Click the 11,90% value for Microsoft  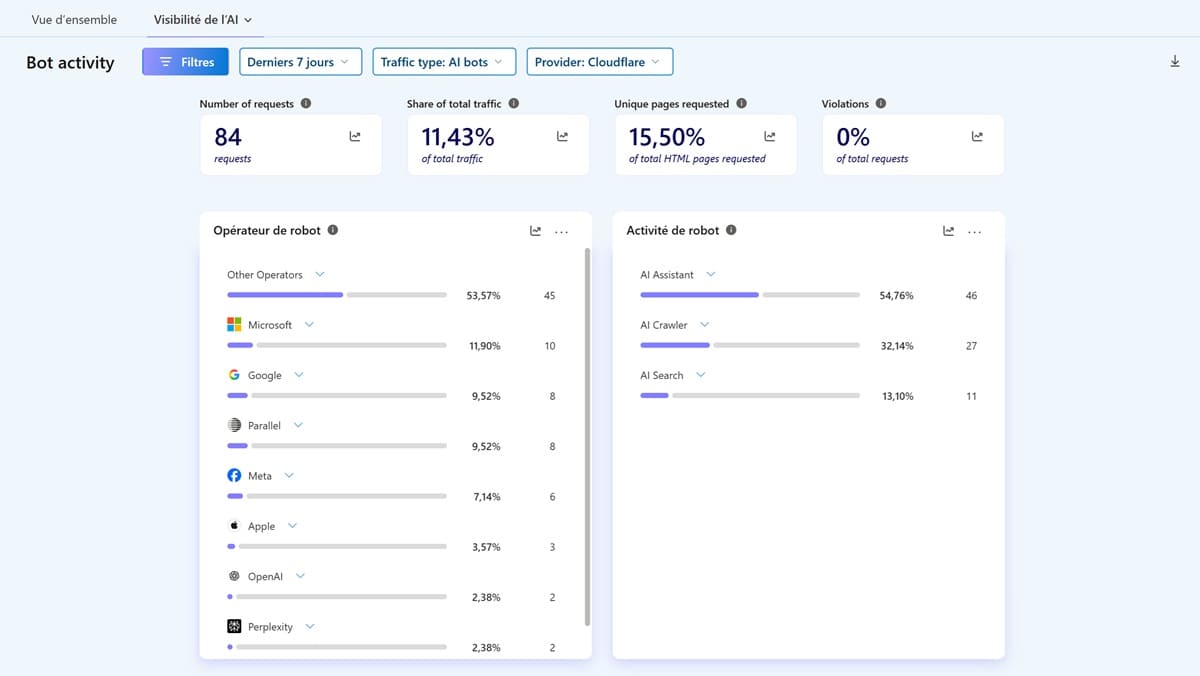(485, 346)
